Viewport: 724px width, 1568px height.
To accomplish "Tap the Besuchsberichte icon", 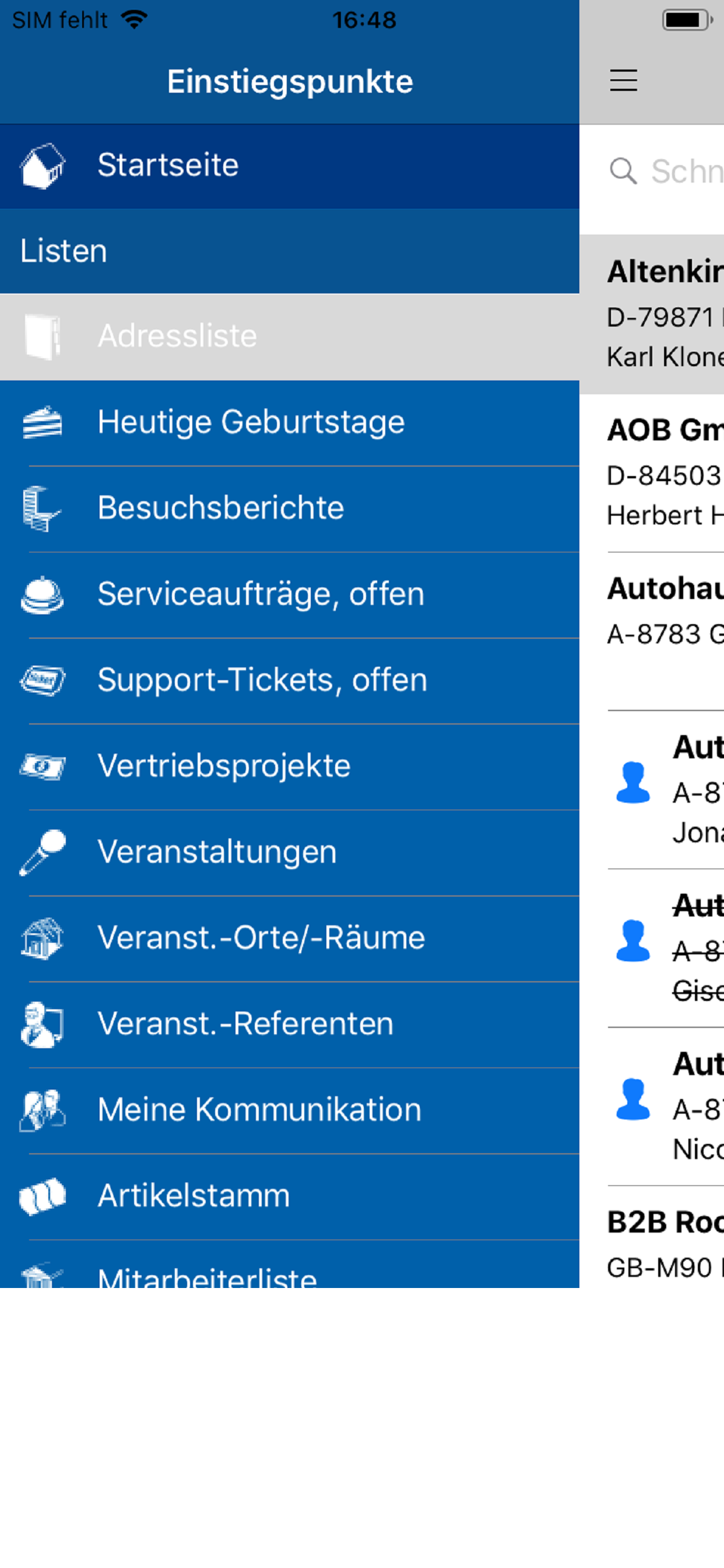I will [42, 508].
